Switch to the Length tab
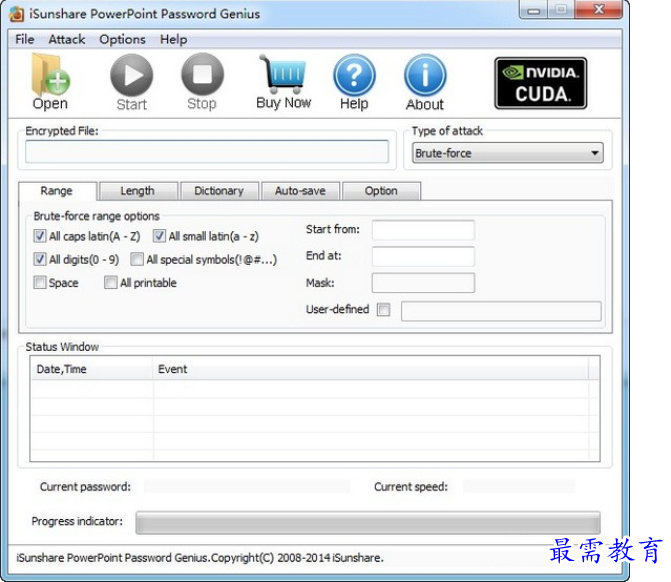This screenshot has height=582, width=671. 138,191
